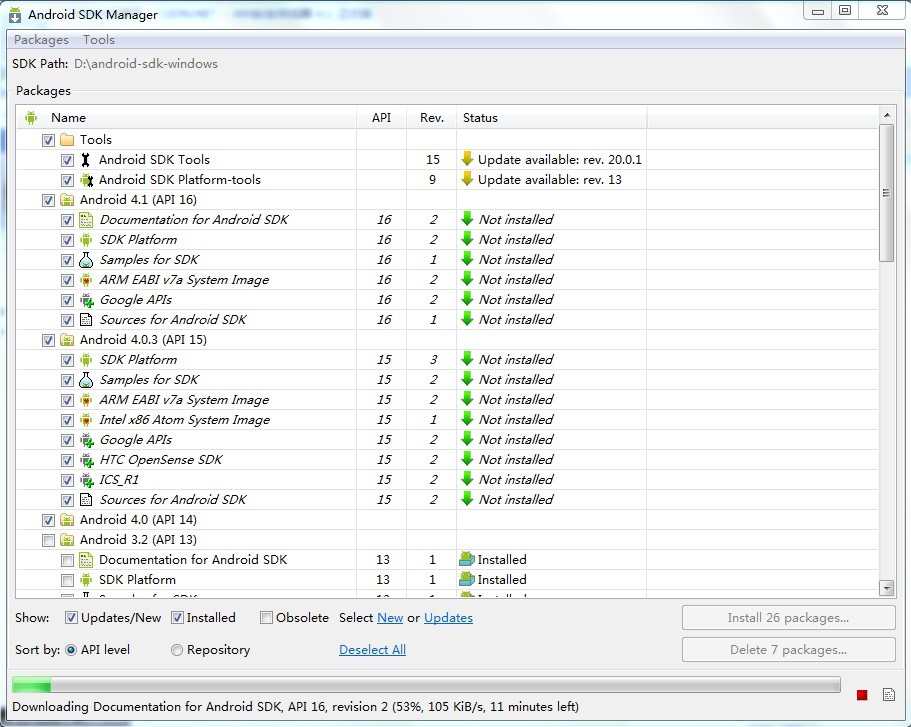Click the download progress bar
This screenshot has width=911, height=727.
click(x=426, y=685)
